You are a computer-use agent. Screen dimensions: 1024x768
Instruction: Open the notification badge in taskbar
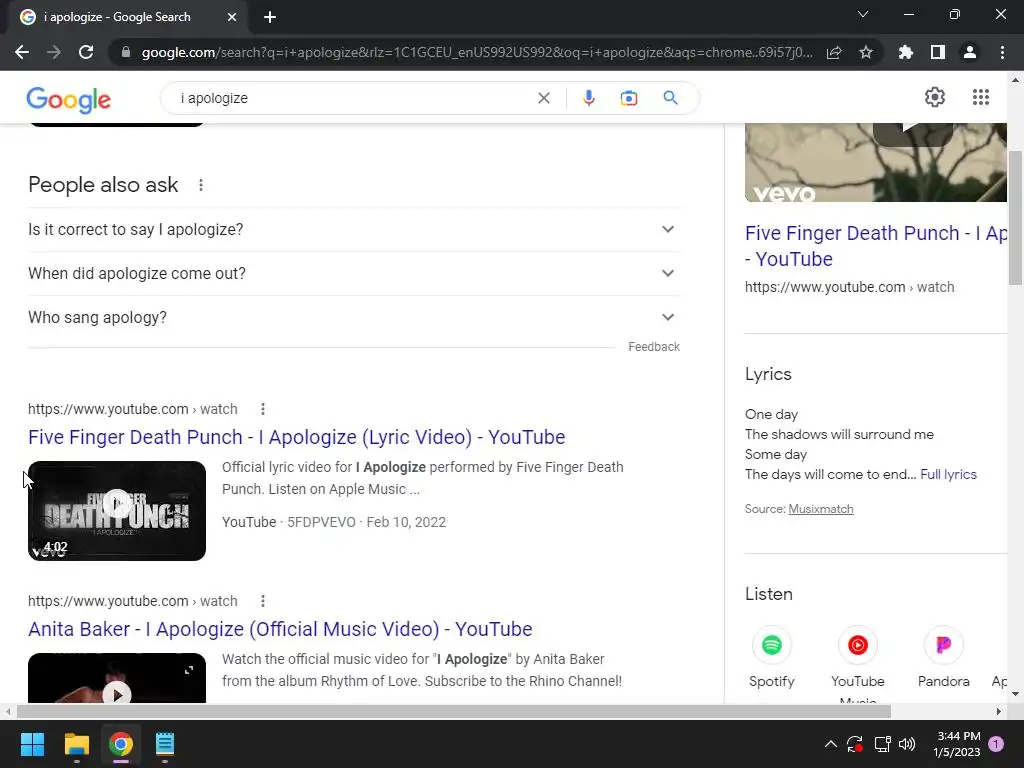[996, 744]
